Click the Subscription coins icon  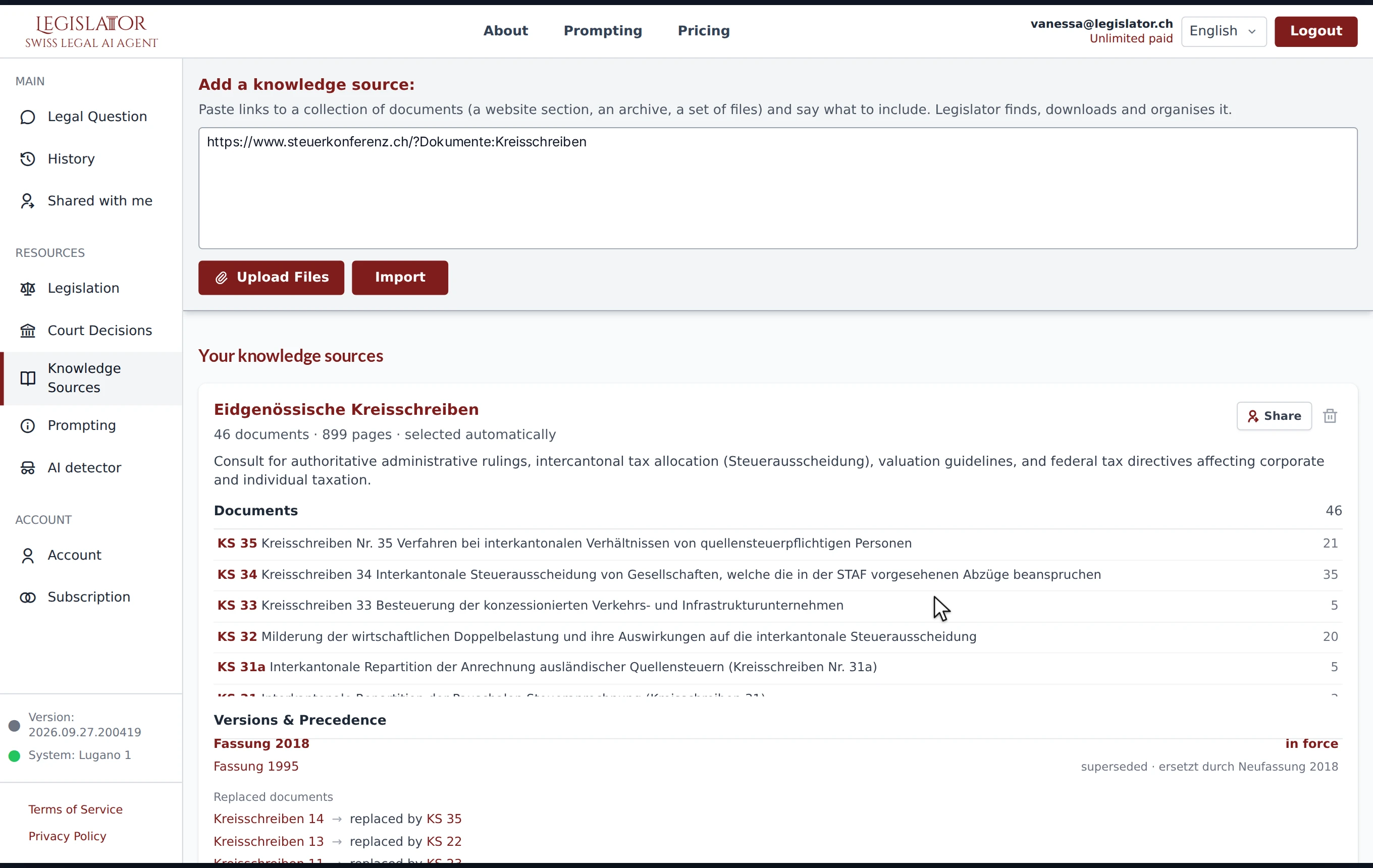(27, 598)
